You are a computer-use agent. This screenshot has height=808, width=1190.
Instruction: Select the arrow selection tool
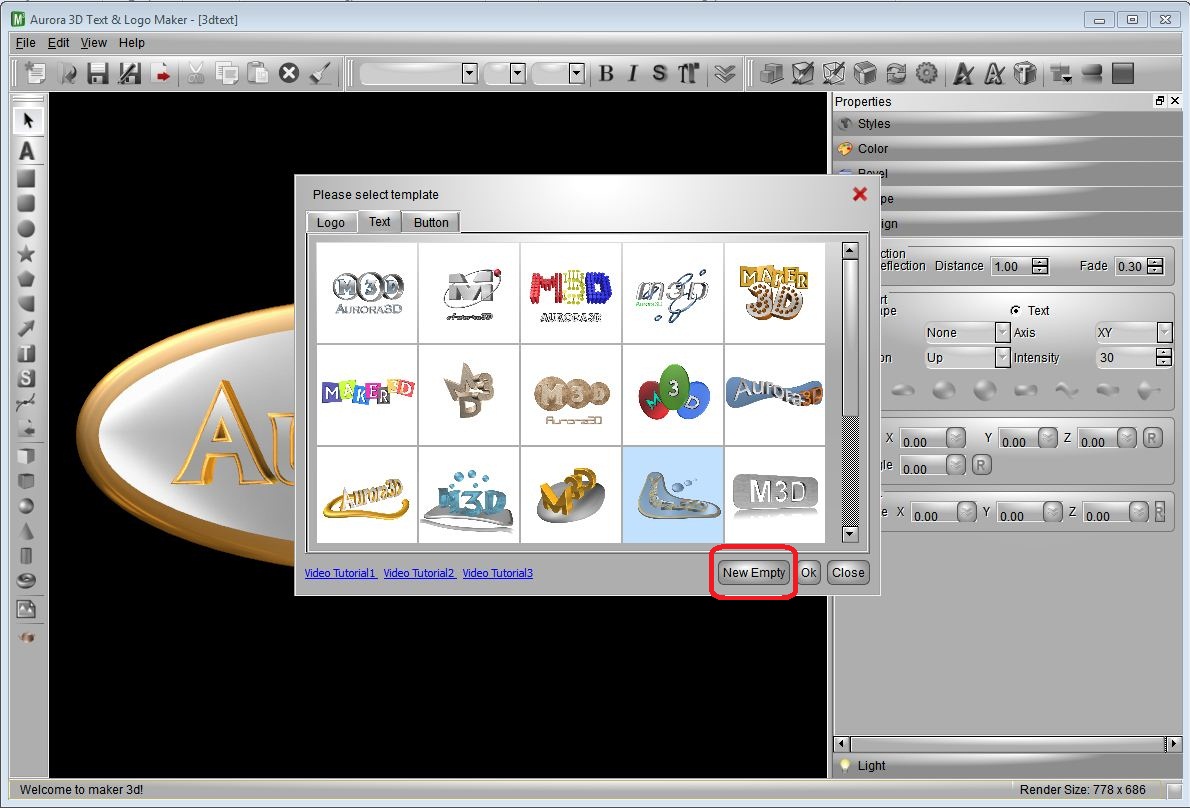tap(27, 120)
